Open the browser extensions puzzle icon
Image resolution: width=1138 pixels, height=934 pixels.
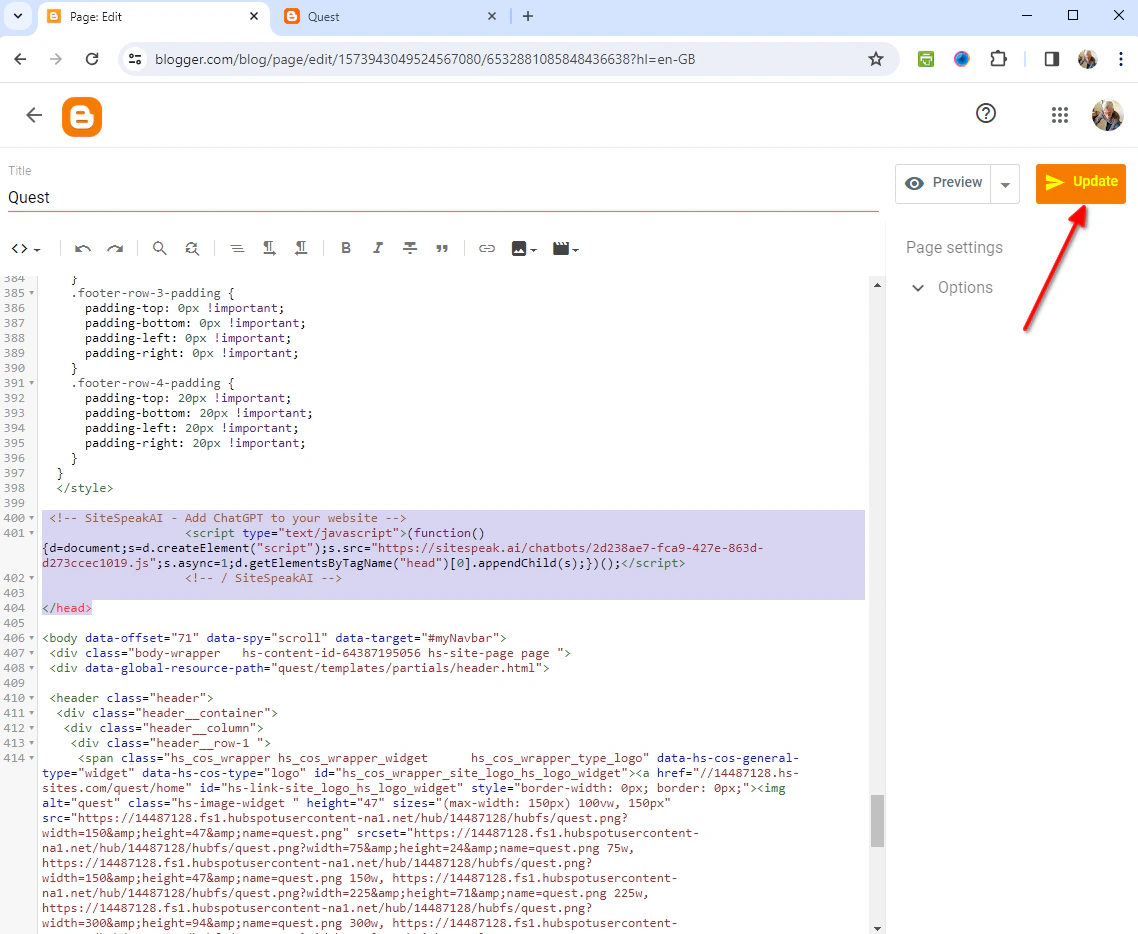click(x=998, y=59)
